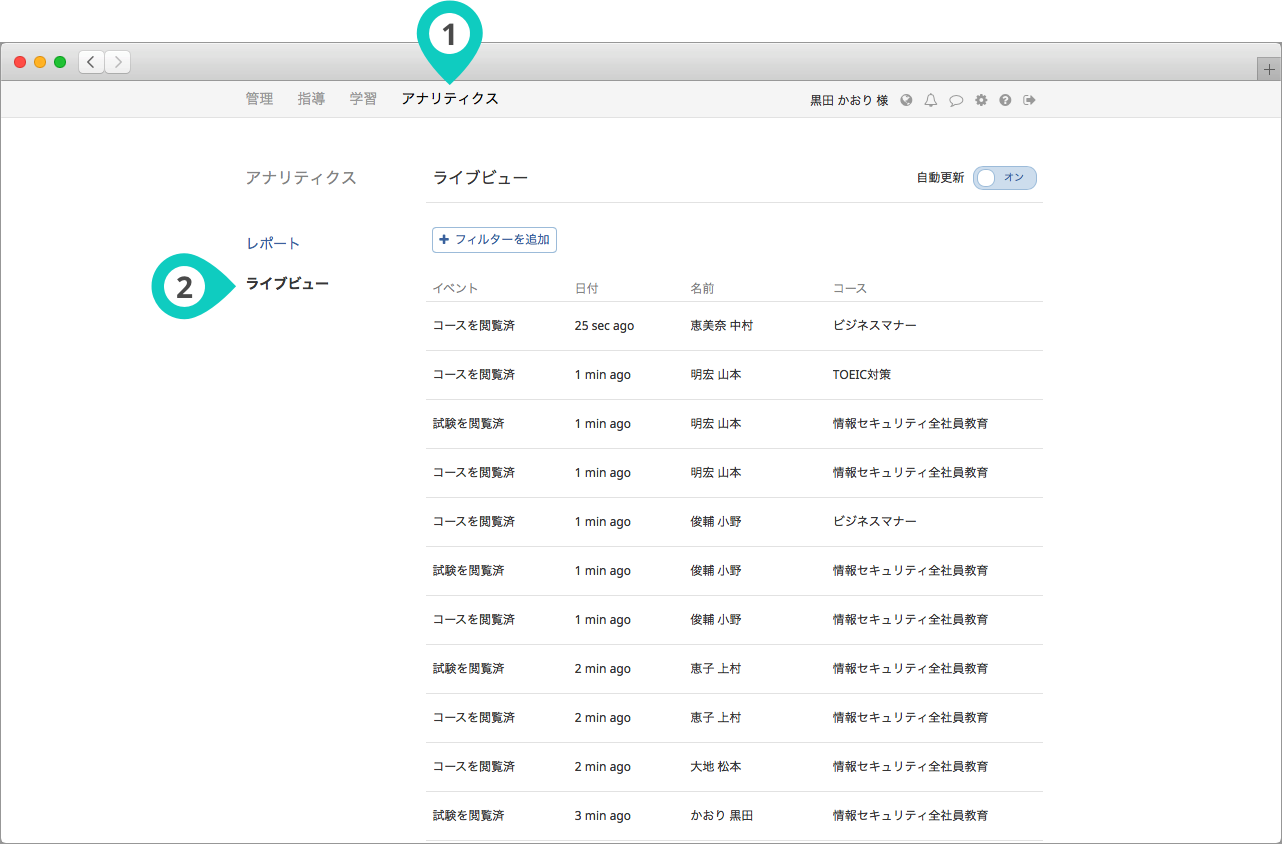This screenshot has width=1282, height=844.
Task: Click the browser forward arrow button
Action: [118, 62]
